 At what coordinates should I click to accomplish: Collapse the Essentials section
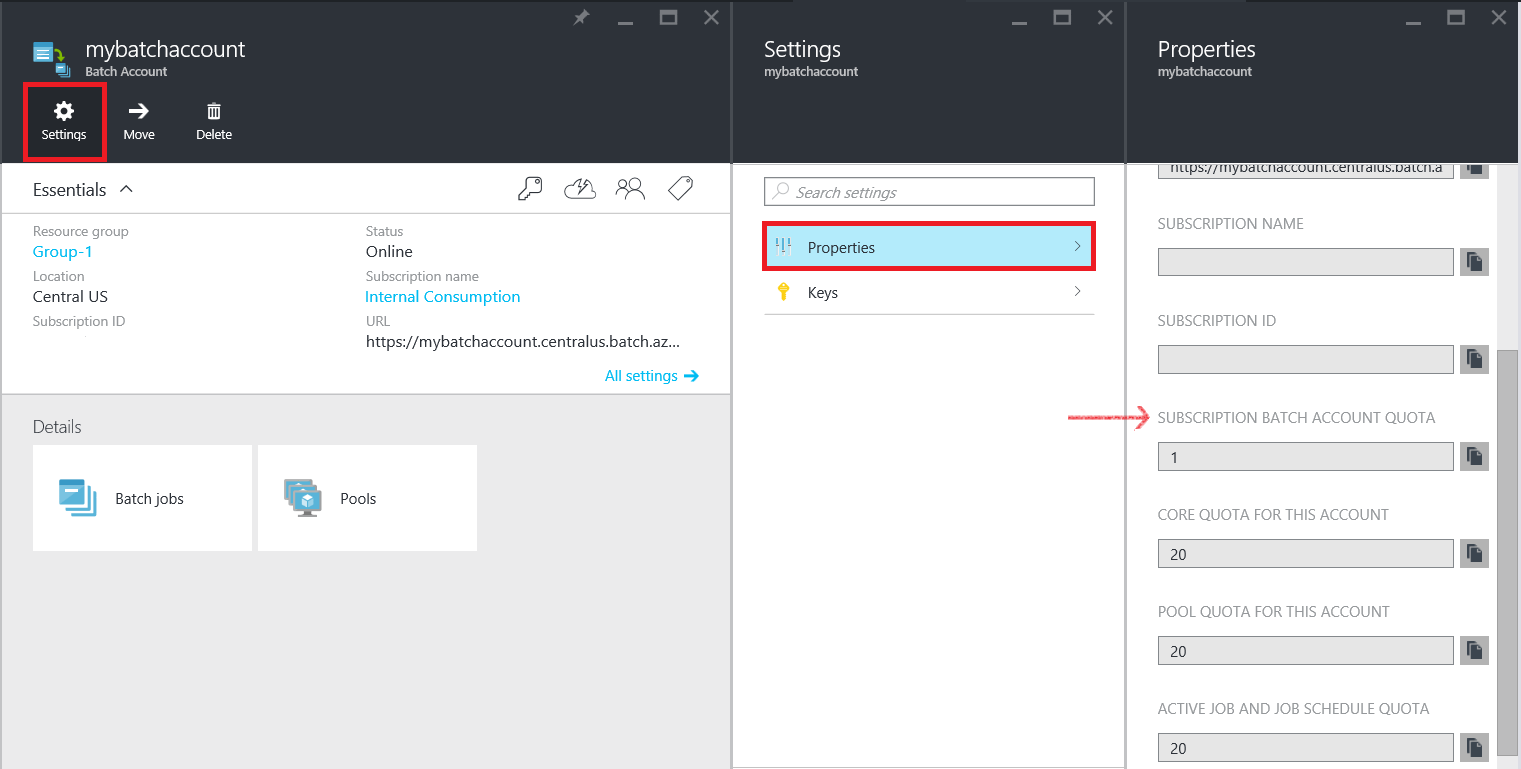126,189
